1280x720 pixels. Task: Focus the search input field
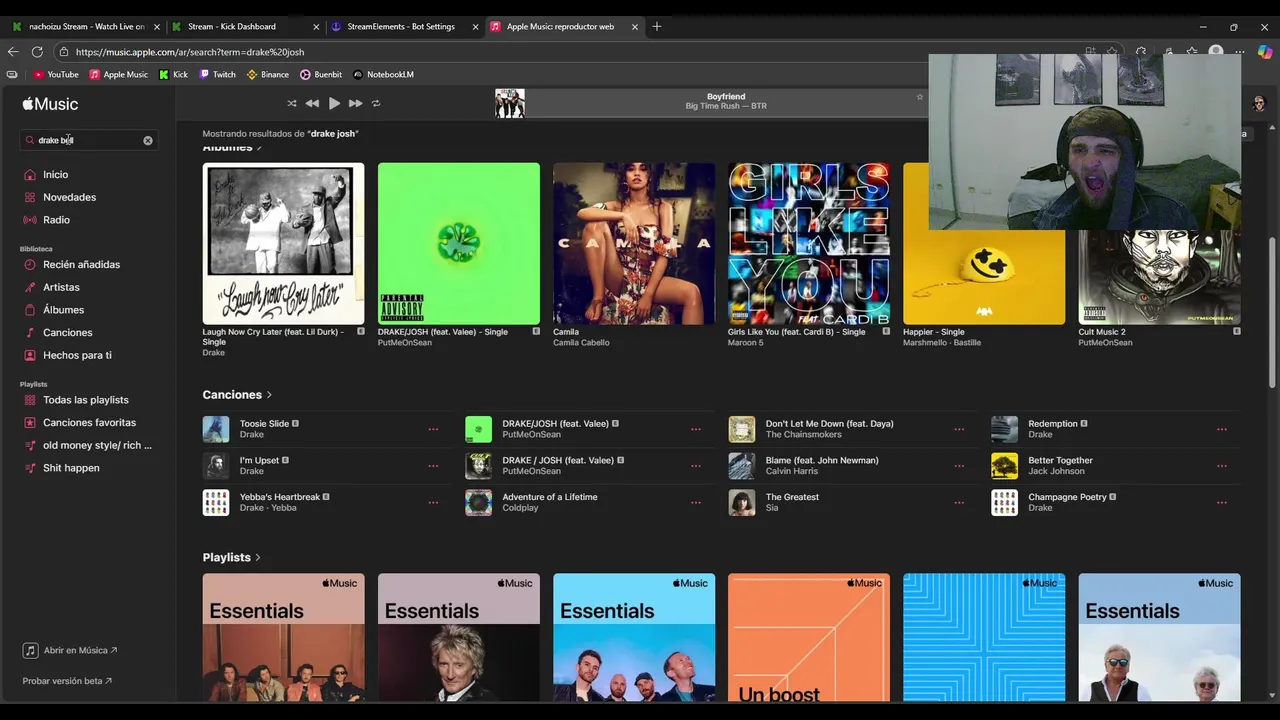click(88, 140)
